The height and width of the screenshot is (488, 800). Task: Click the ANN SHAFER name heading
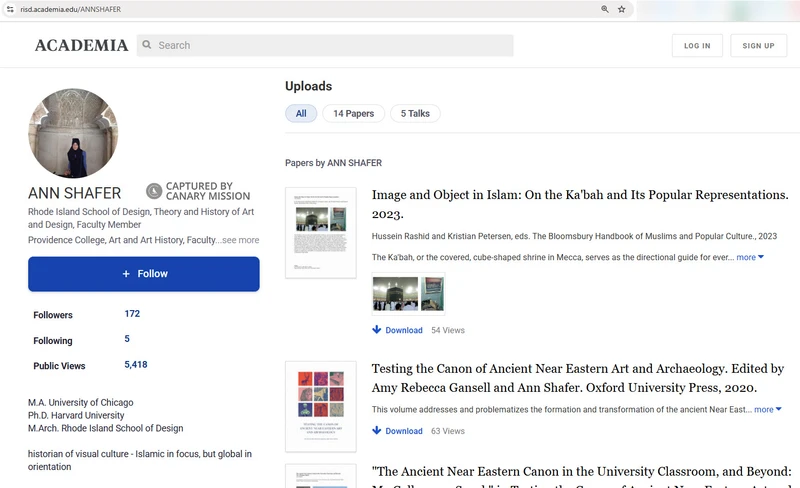74,193
